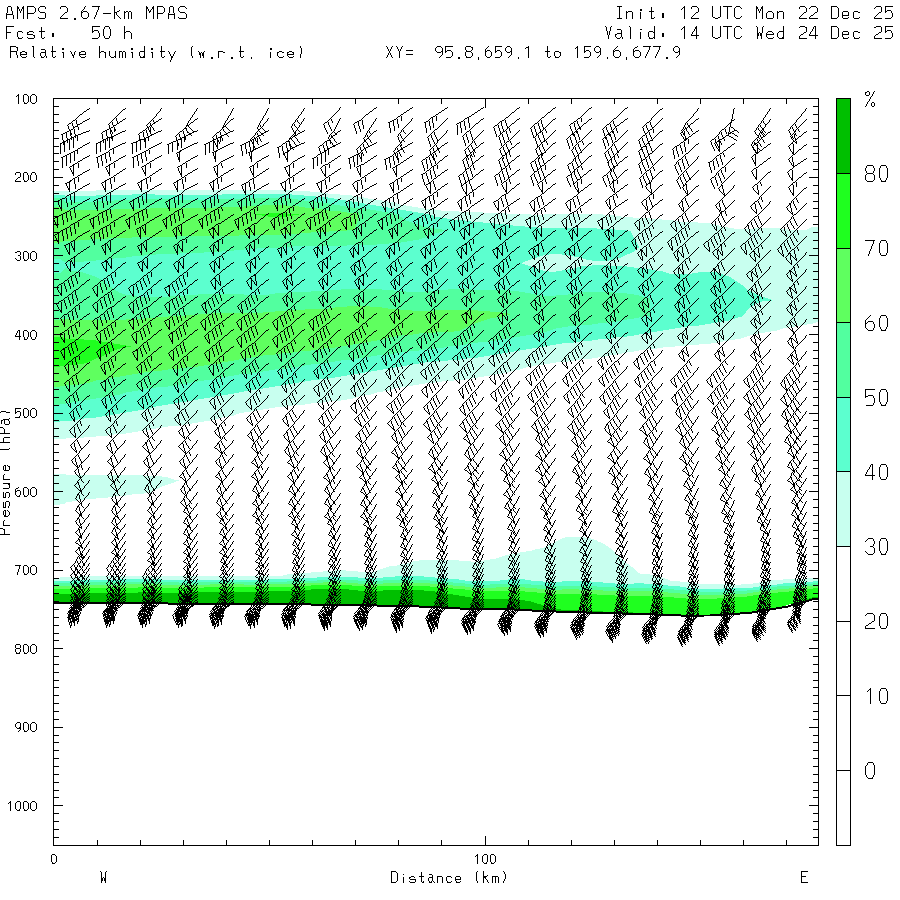The width and height of the screenshot is (900, 900).
Task: Click the 600 pressure axis label
Action: [x=26, y=492]
